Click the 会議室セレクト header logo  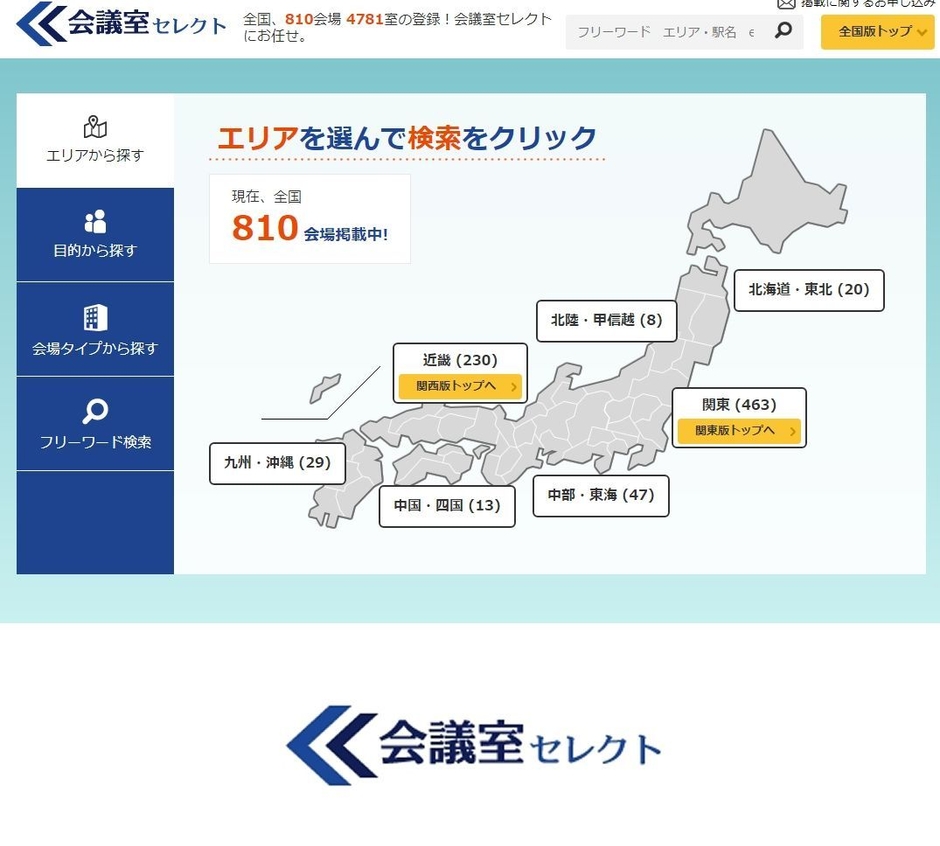pyautogui.click(x=122, y=24)
